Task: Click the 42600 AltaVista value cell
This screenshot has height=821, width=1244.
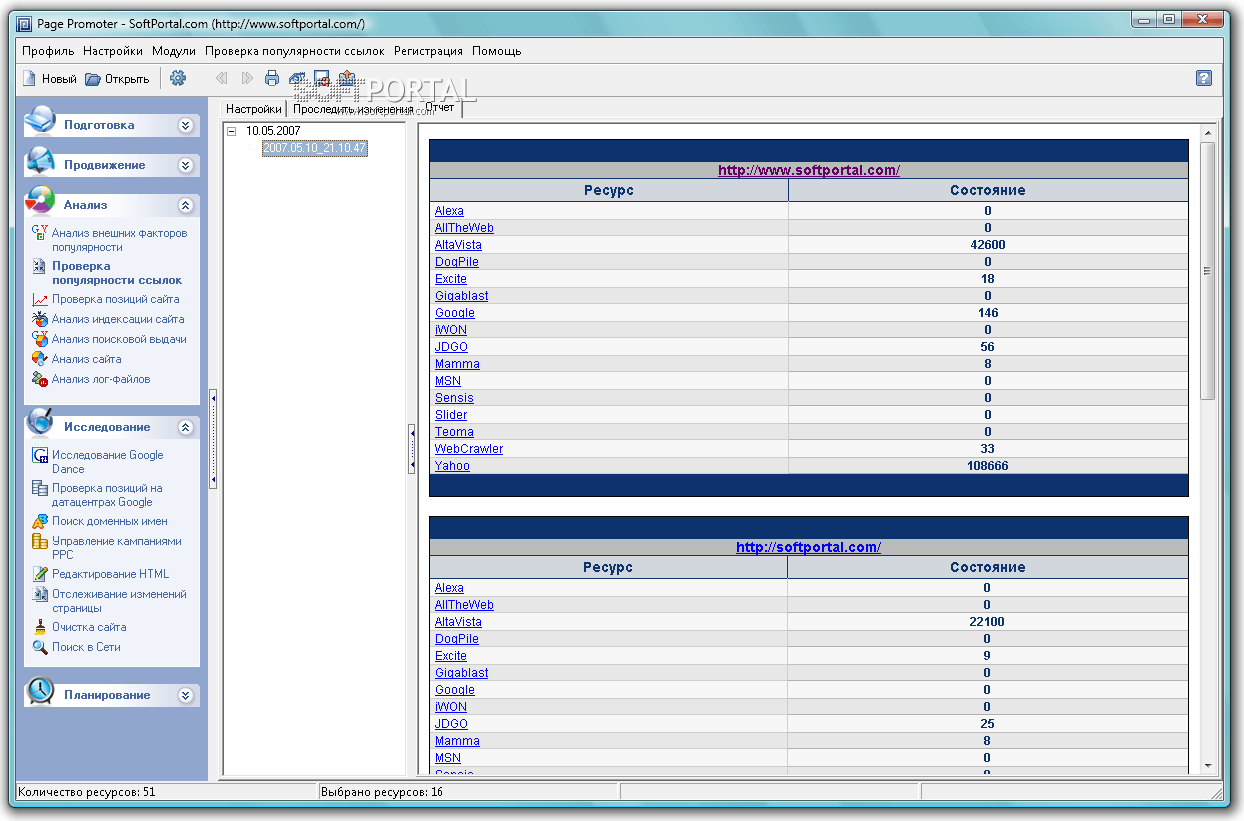Action: (988, 245)
